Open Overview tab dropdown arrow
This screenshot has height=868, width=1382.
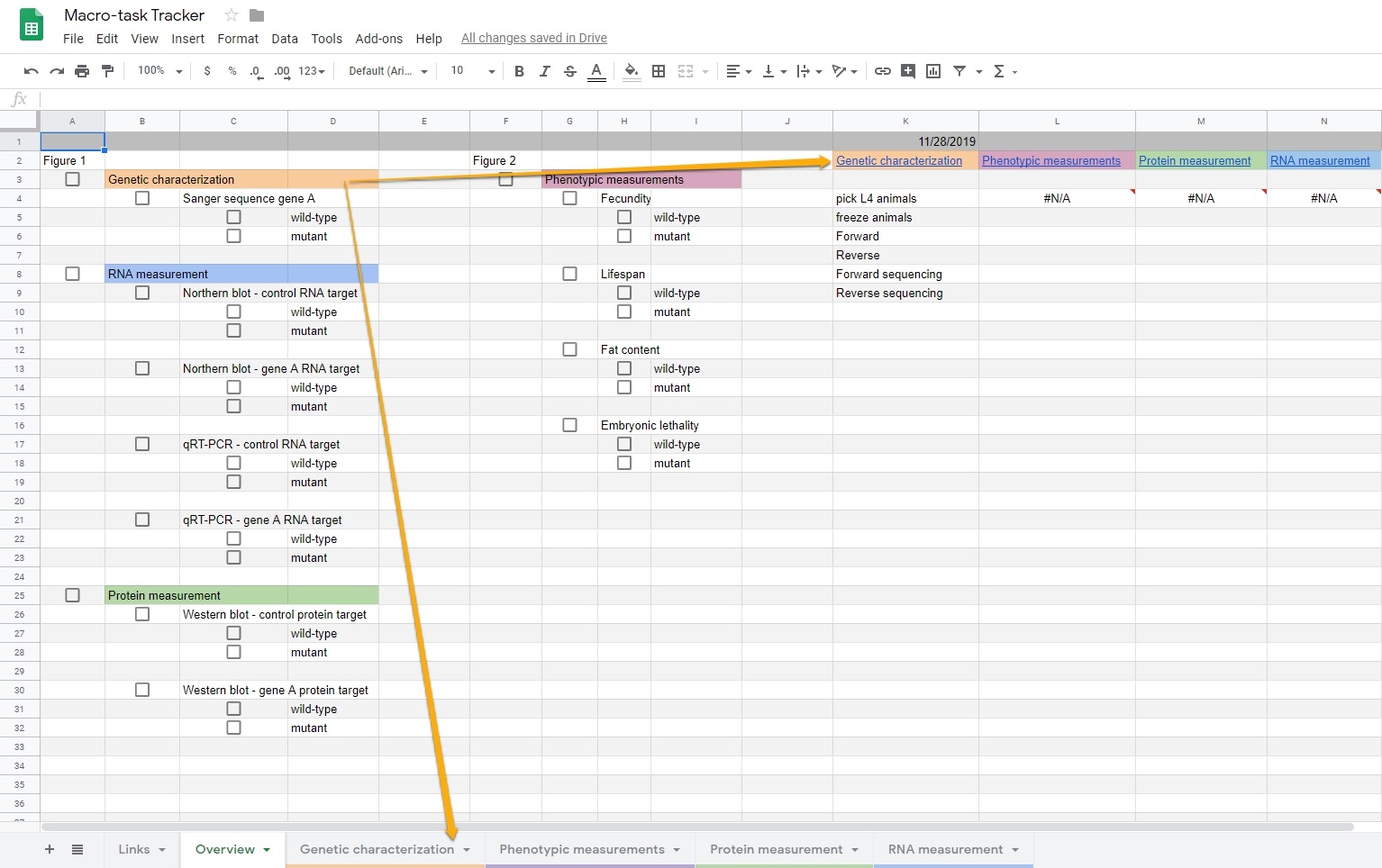[x=267, y=850]
